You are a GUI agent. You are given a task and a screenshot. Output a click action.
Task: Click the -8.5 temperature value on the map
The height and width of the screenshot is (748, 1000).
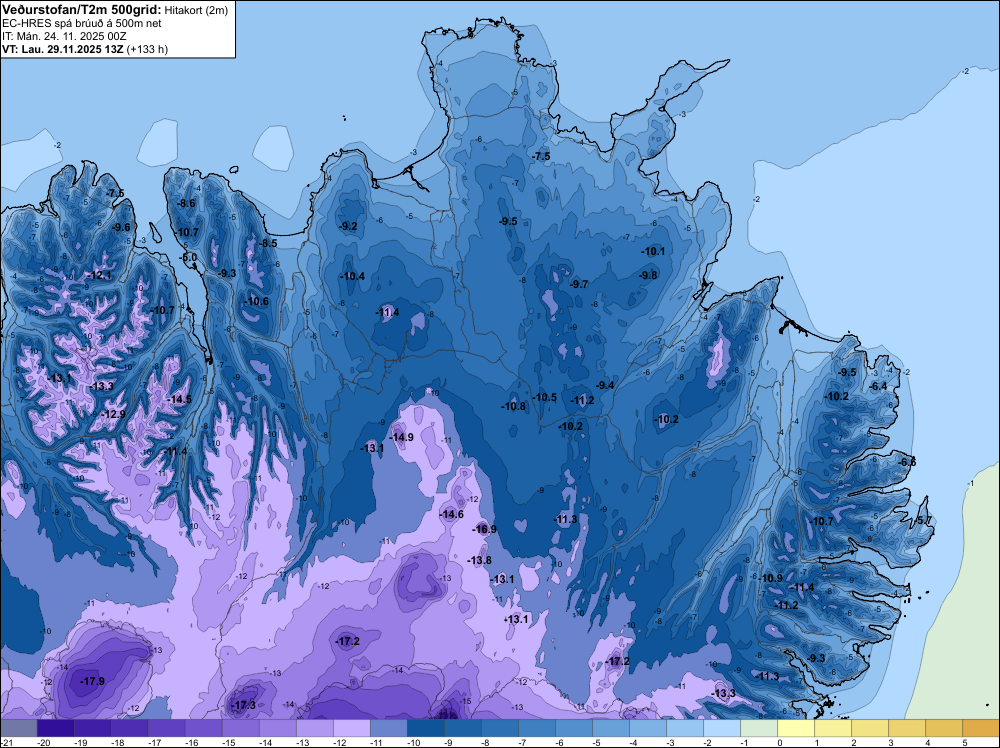coord(268,243)
